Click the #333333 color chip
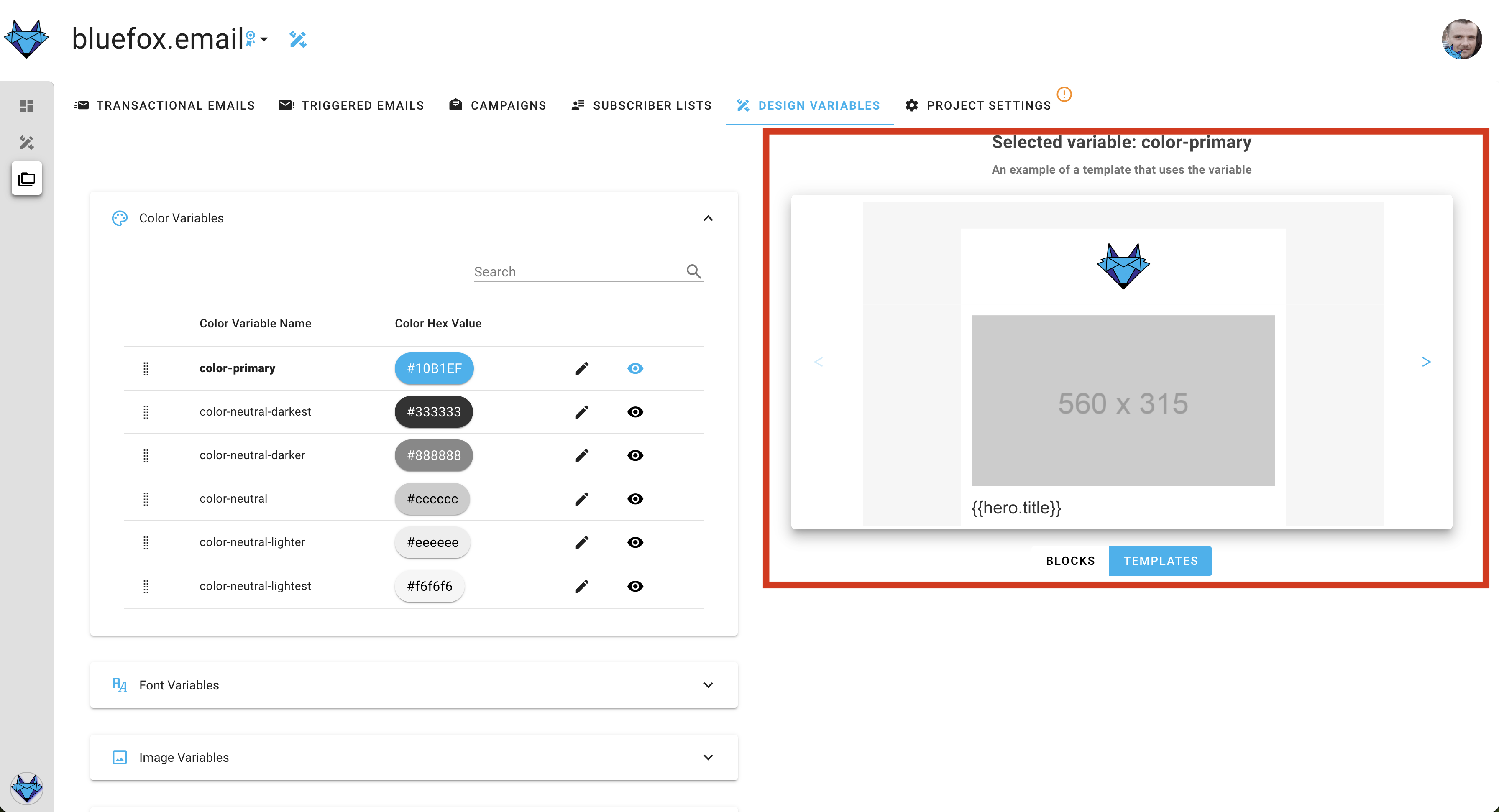1499x812 pixels. tap(434, 412)
